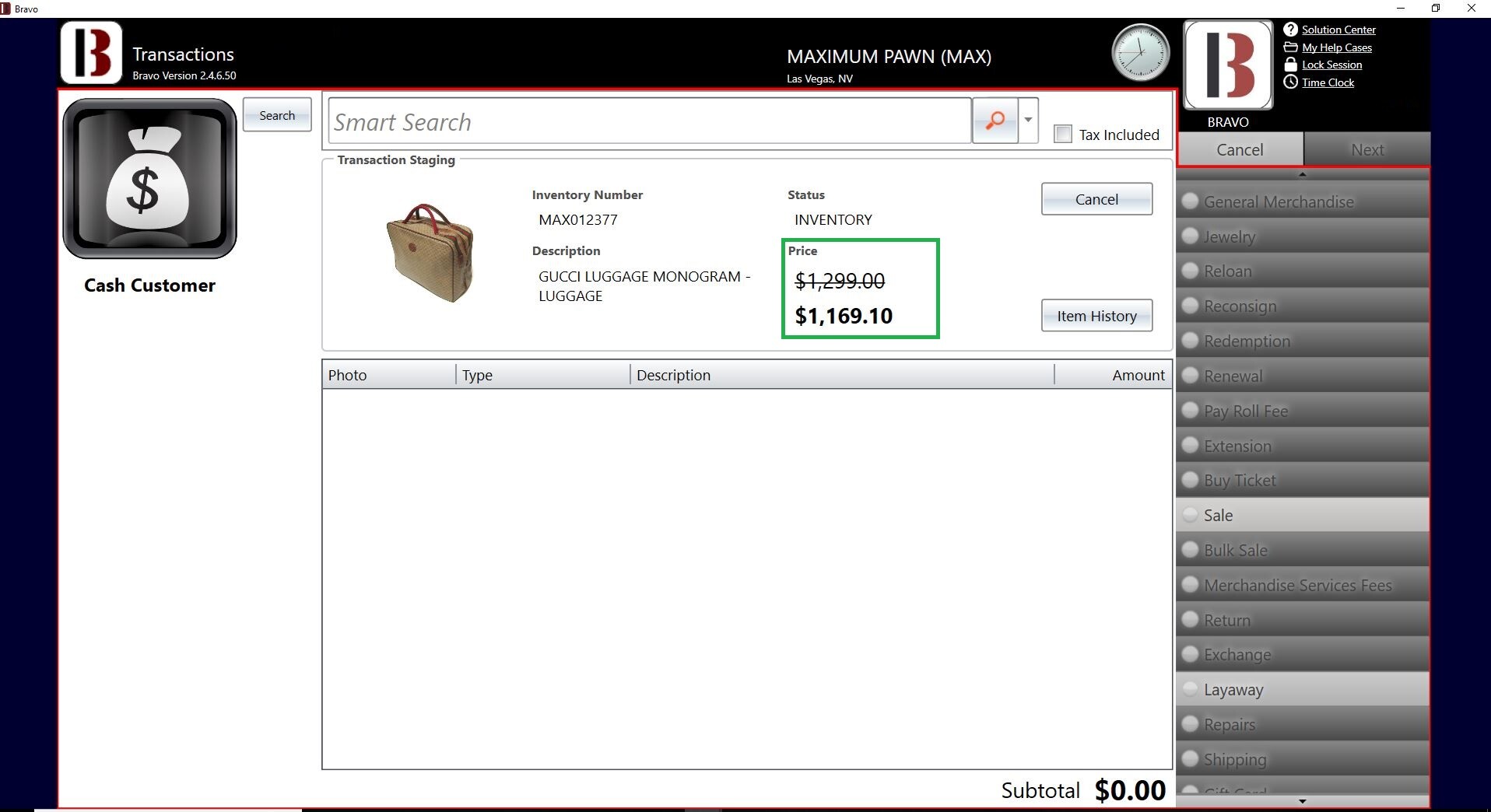The height and width of the screenshot is (812, 1491).
Task: Click the Time Clock icon
Action: [1290, 82]
